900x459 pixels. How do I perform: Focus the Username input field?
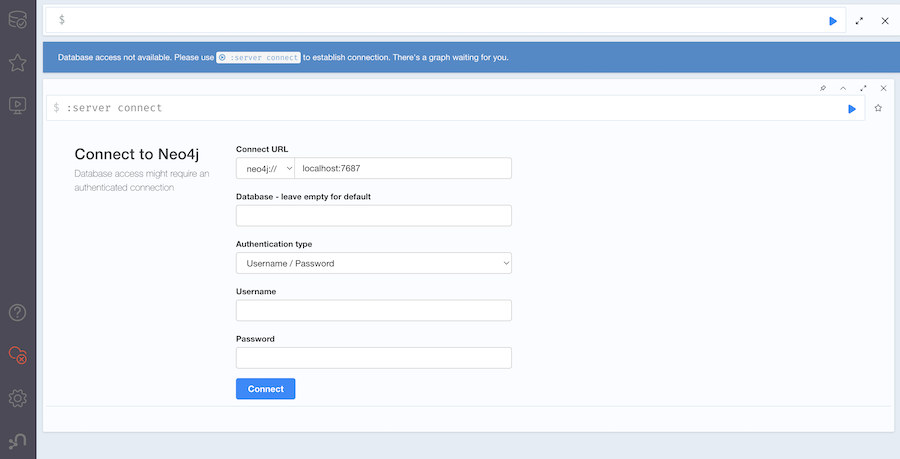pos(374,310)
